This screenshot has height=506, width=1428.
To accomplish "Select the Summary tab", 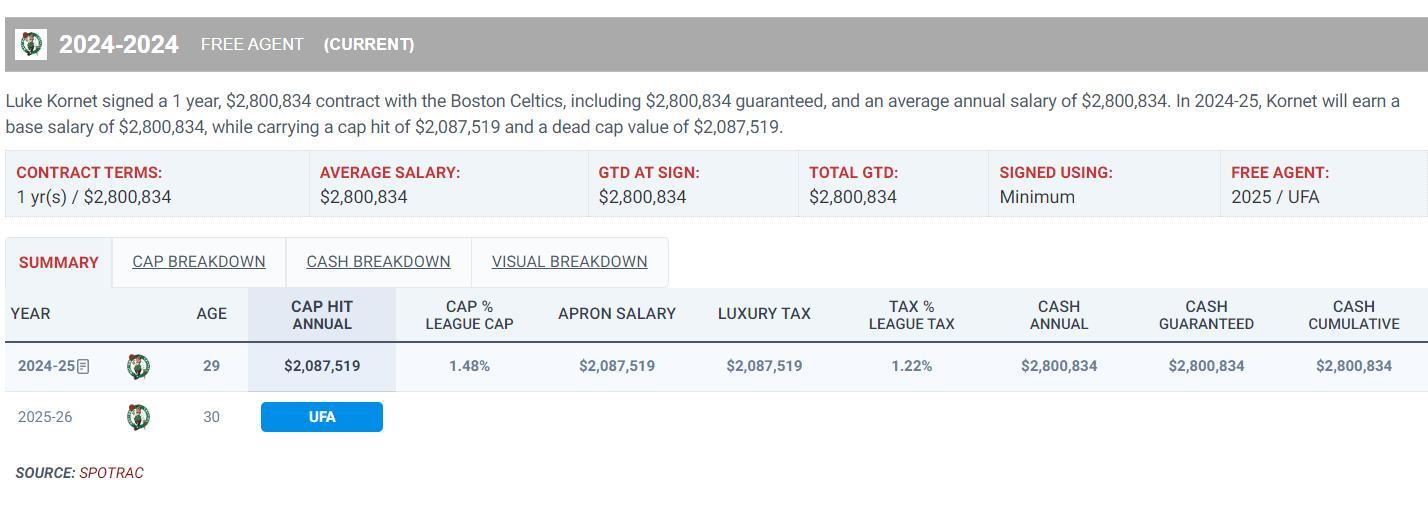I will pyautogui.click(x=58, y=263).
